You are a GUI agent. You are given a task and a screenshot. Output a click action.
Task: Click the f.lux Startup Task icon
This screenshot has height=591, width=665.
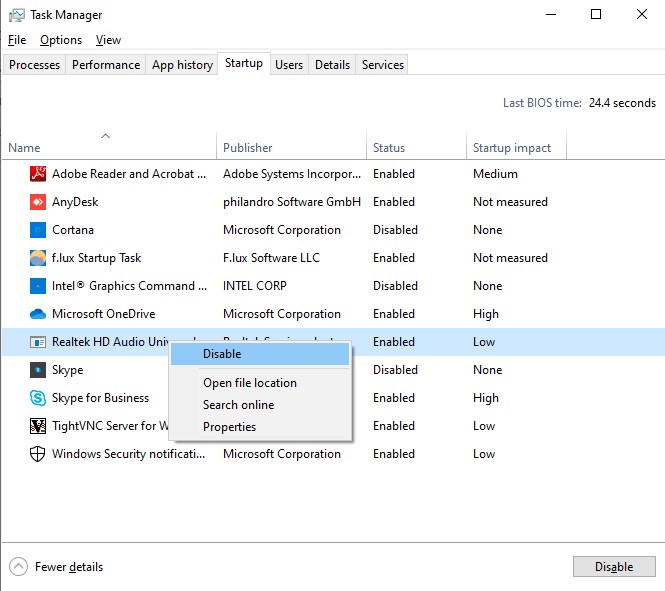coord(38,258)
